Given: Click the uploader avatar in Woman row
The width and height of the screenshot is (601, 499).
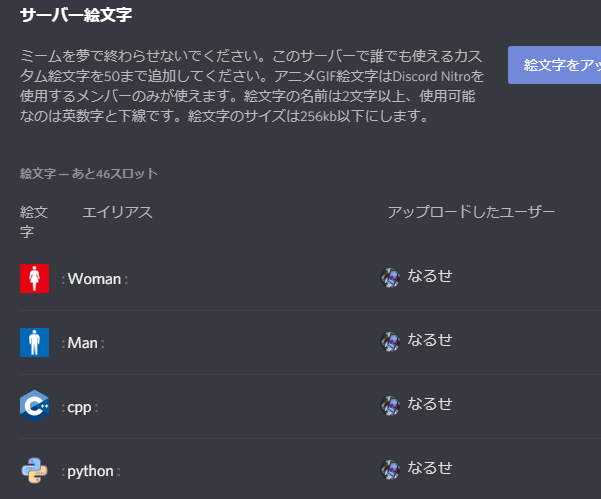Looking at the screenshot, I should tap(390, 277).
